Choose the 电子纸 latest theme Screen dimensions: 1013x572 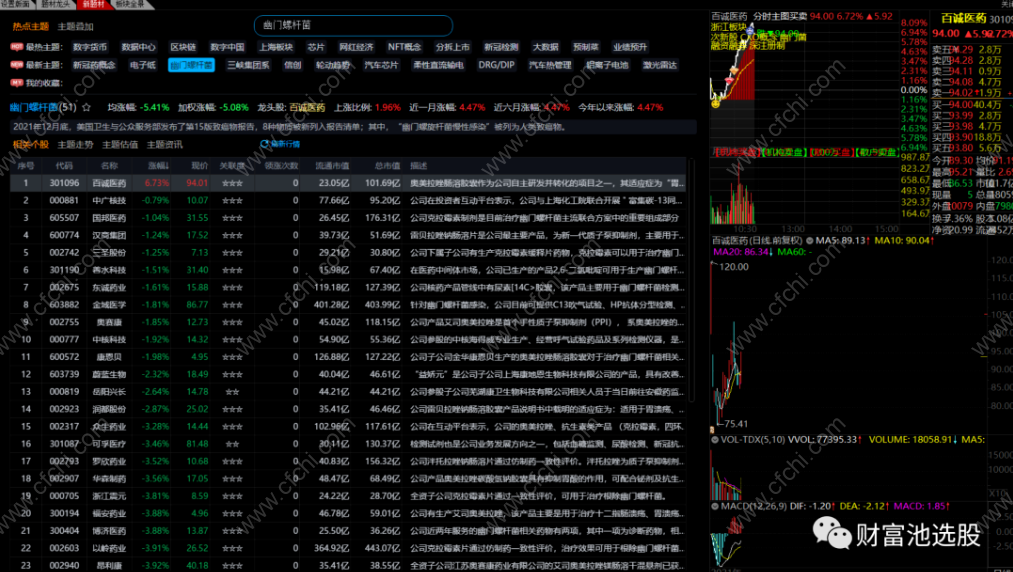click(x=142, y=65)
